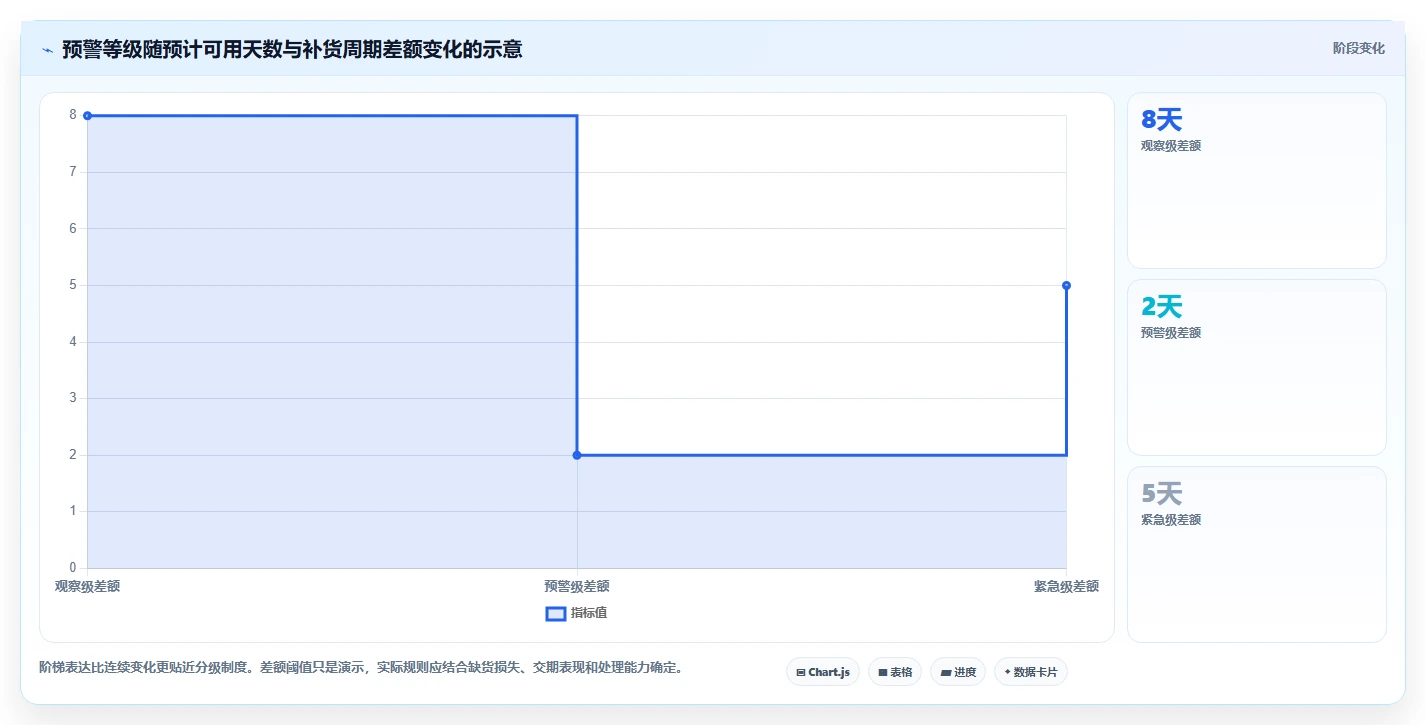Select the Chart.js tag pill
The width and height of the screenshot is (1426, 725).
tap(823, 672)
